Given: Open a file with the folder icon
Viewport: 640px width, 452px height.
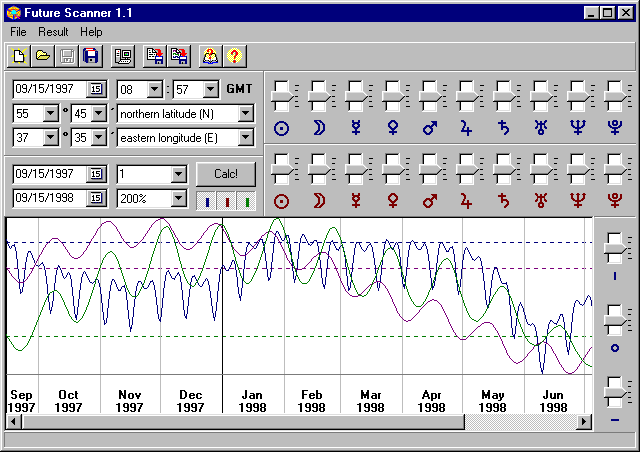Looking at the screenshot, I should [44, 56].
